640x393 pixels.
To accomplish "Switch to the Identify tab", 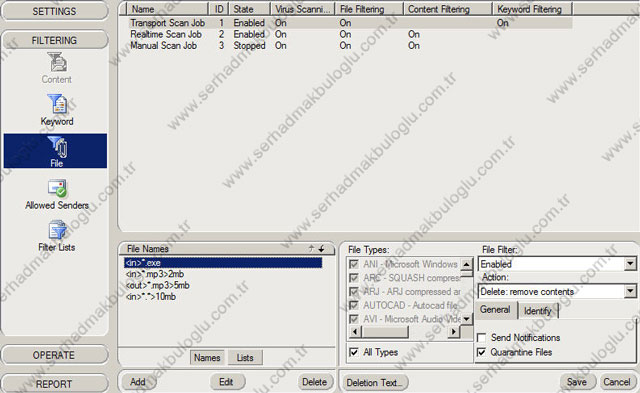I will pyautogui.click(x=538, y=311).
